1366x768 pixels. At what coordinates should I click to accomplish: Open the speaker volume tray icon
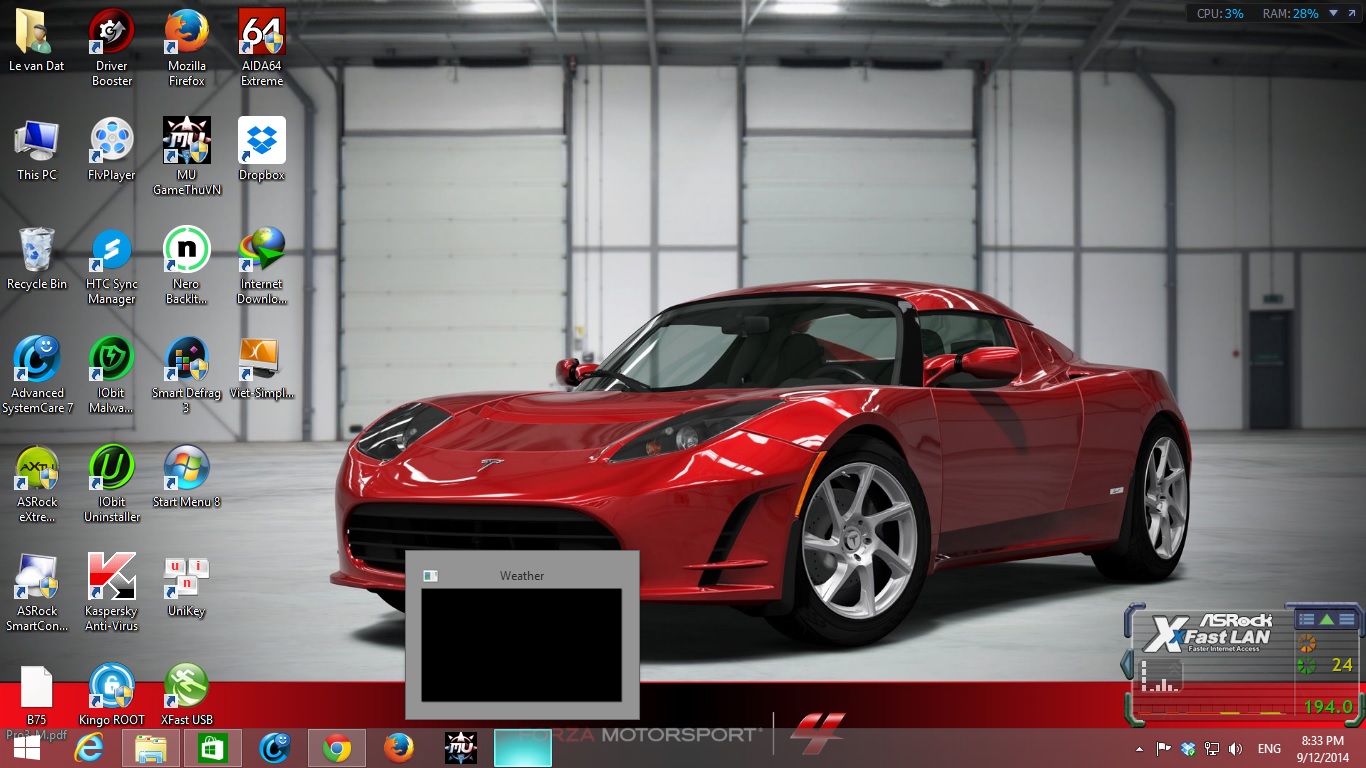click(1236, 749)
